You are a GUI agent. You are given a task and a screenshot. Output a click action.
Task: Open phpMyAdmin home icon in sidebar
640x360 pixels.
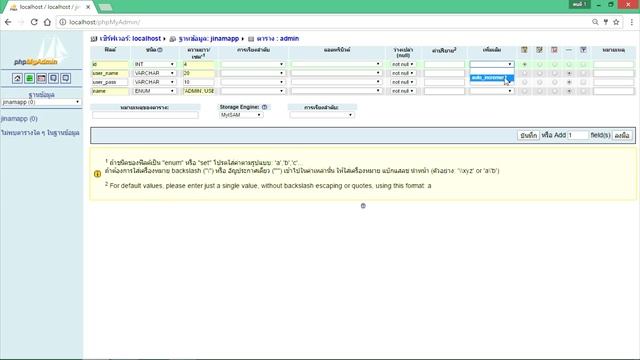(x=17, y=78)
